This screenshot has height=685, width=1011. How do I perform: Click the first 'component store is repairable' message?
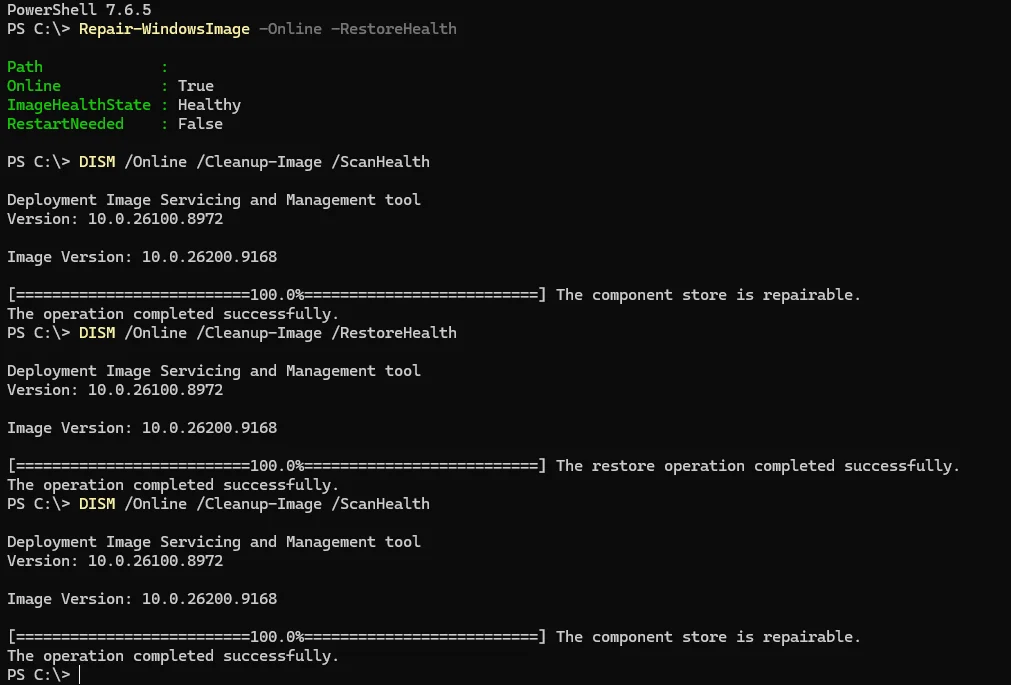click(708, 295)
